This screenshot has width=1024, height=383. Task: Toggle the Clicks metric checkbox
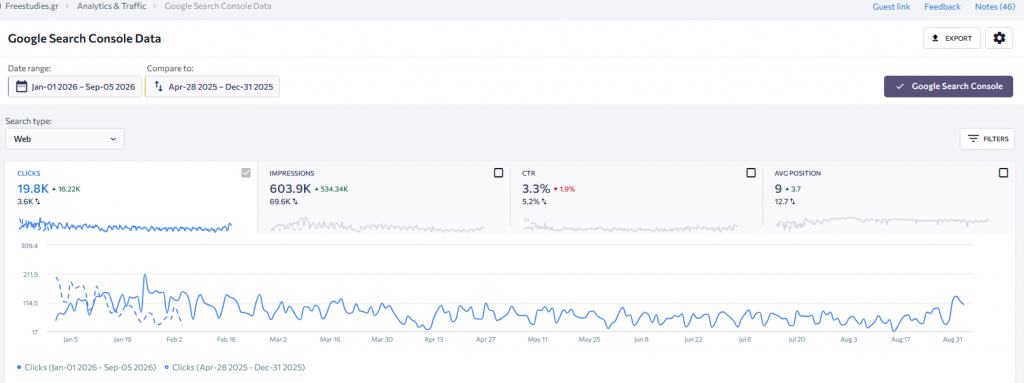[x=246, y=173]
